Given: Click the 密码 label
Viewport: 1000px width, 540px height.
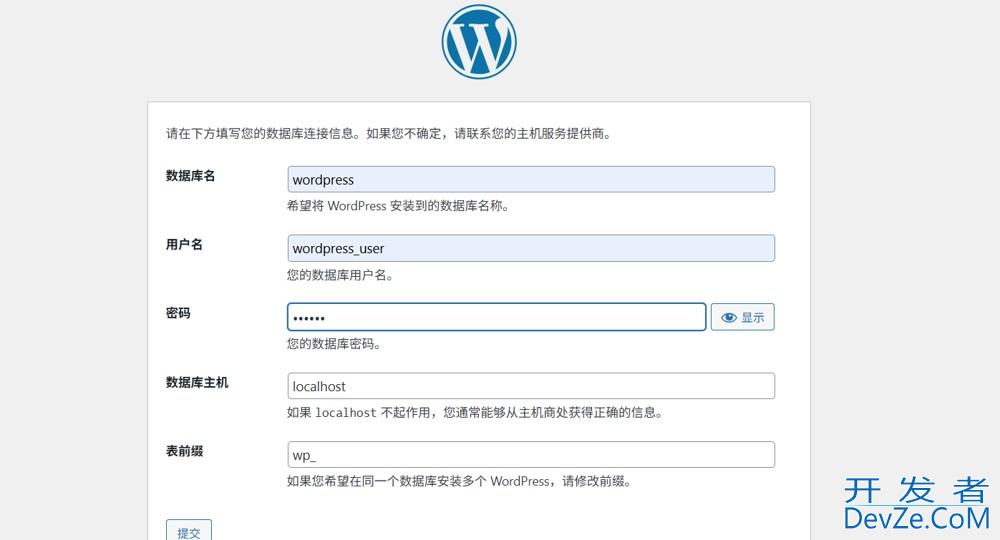Looking at the screenshot, I should (178, 313).
